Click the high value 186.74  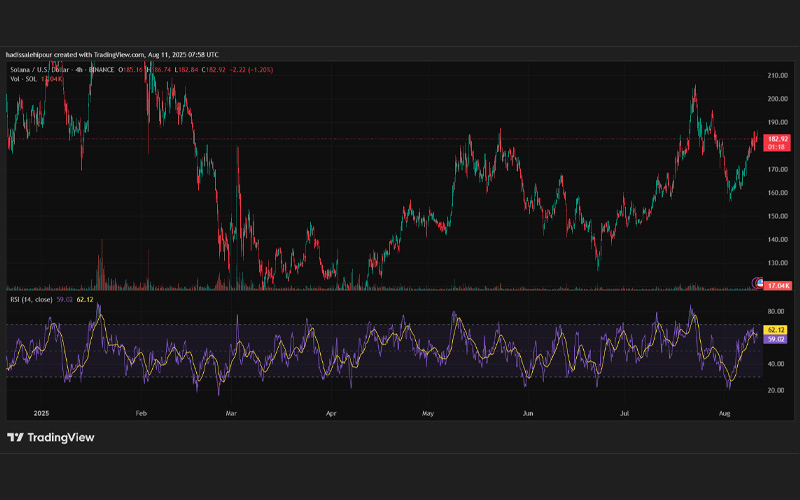pyautogui.click(x=159, y=70)
